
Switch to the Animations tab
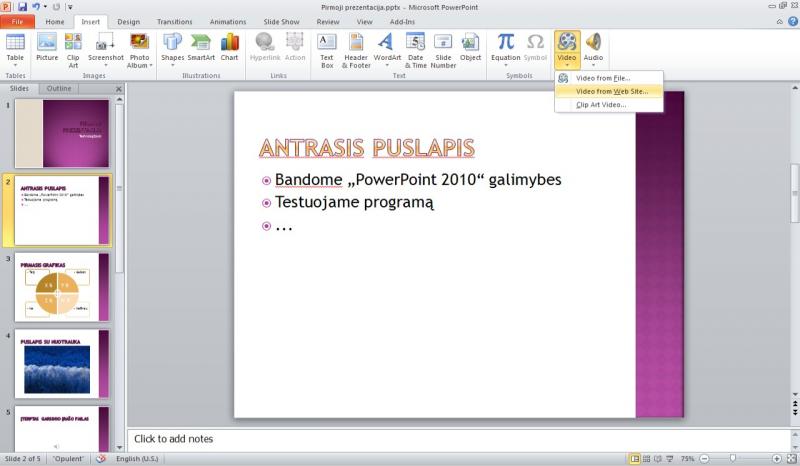tap(228, 22)
